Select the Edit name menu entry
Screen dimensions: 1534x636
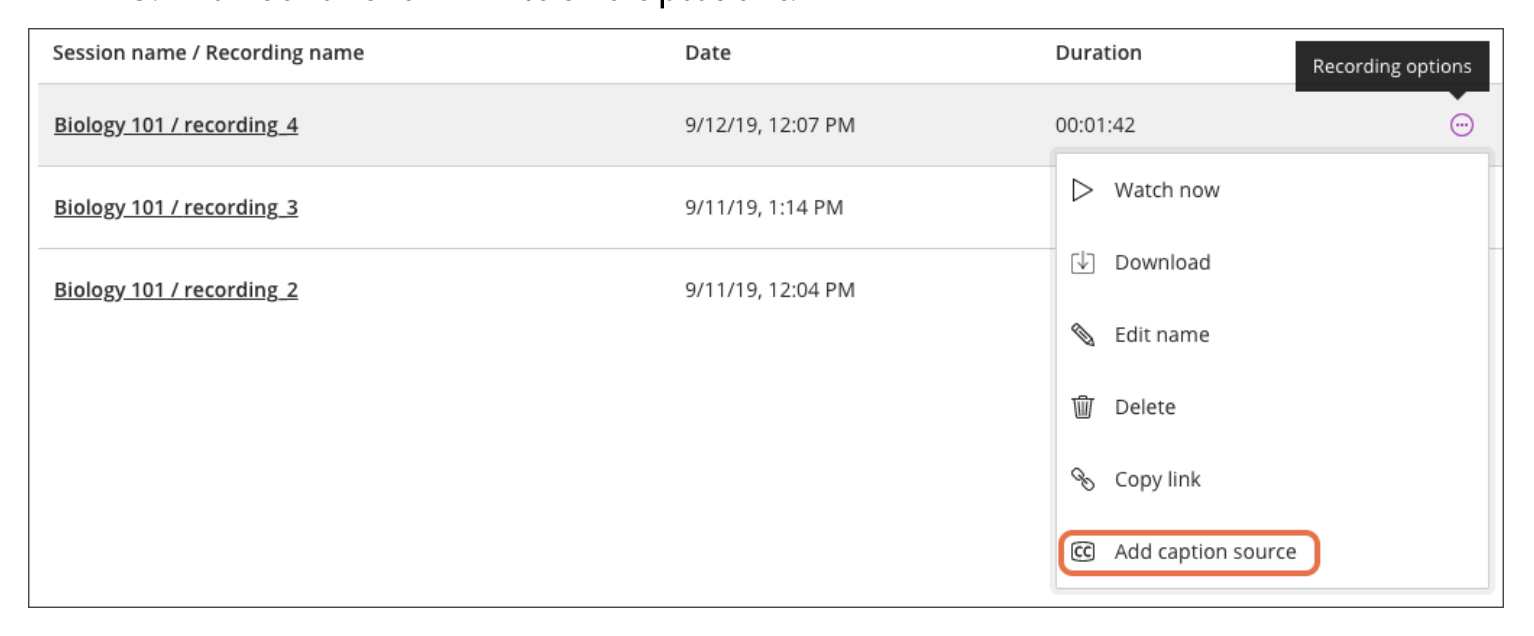1162,335
